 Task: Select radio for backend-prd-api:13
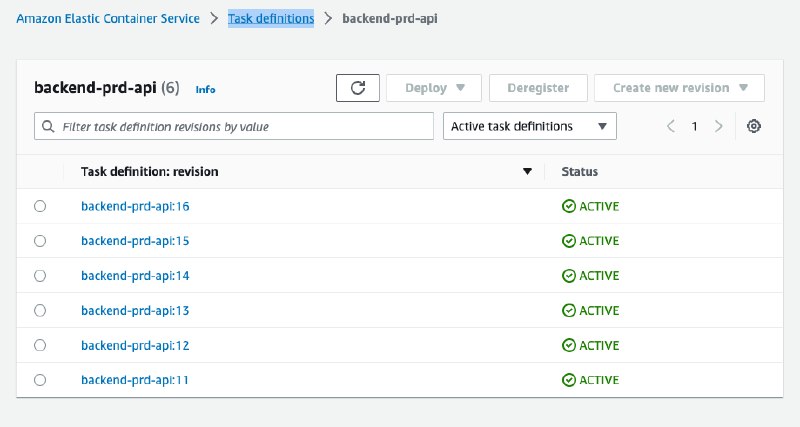pyautogui.click(x=40, y=310)
